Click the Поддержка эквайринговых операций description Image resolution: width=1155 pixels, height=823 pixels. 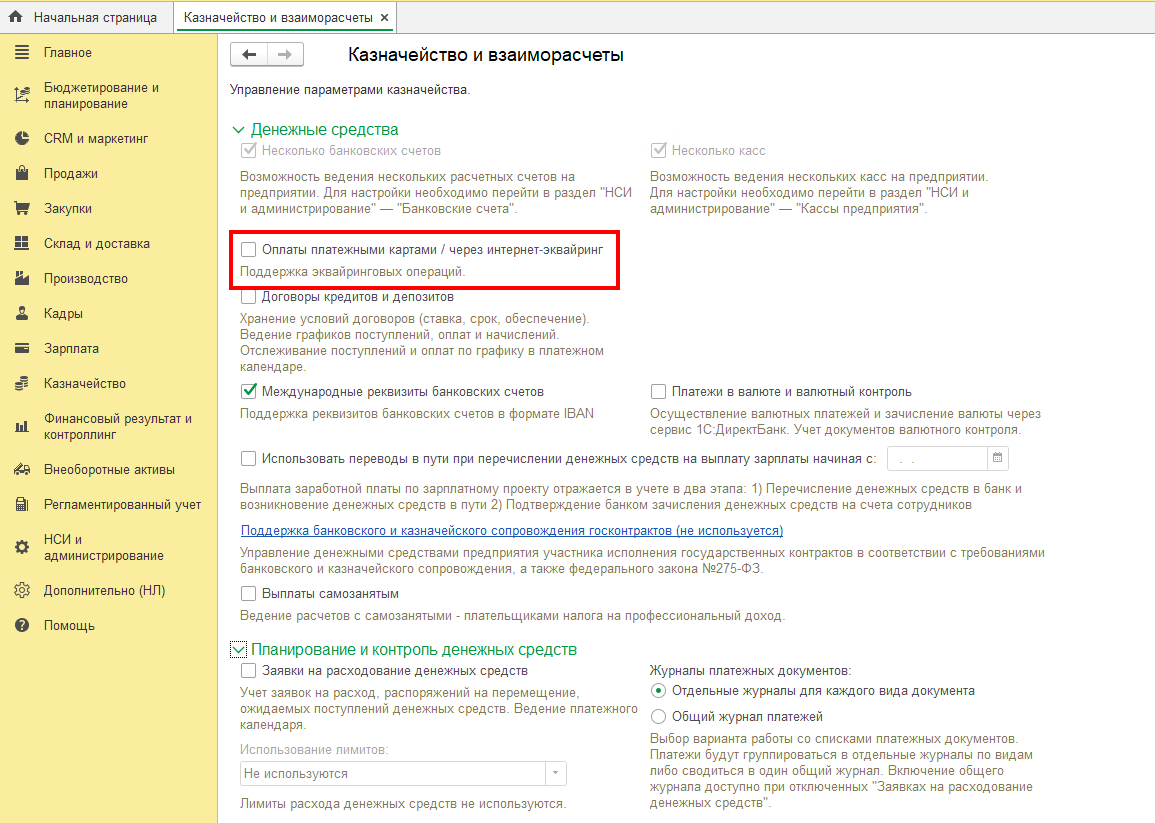353,271
